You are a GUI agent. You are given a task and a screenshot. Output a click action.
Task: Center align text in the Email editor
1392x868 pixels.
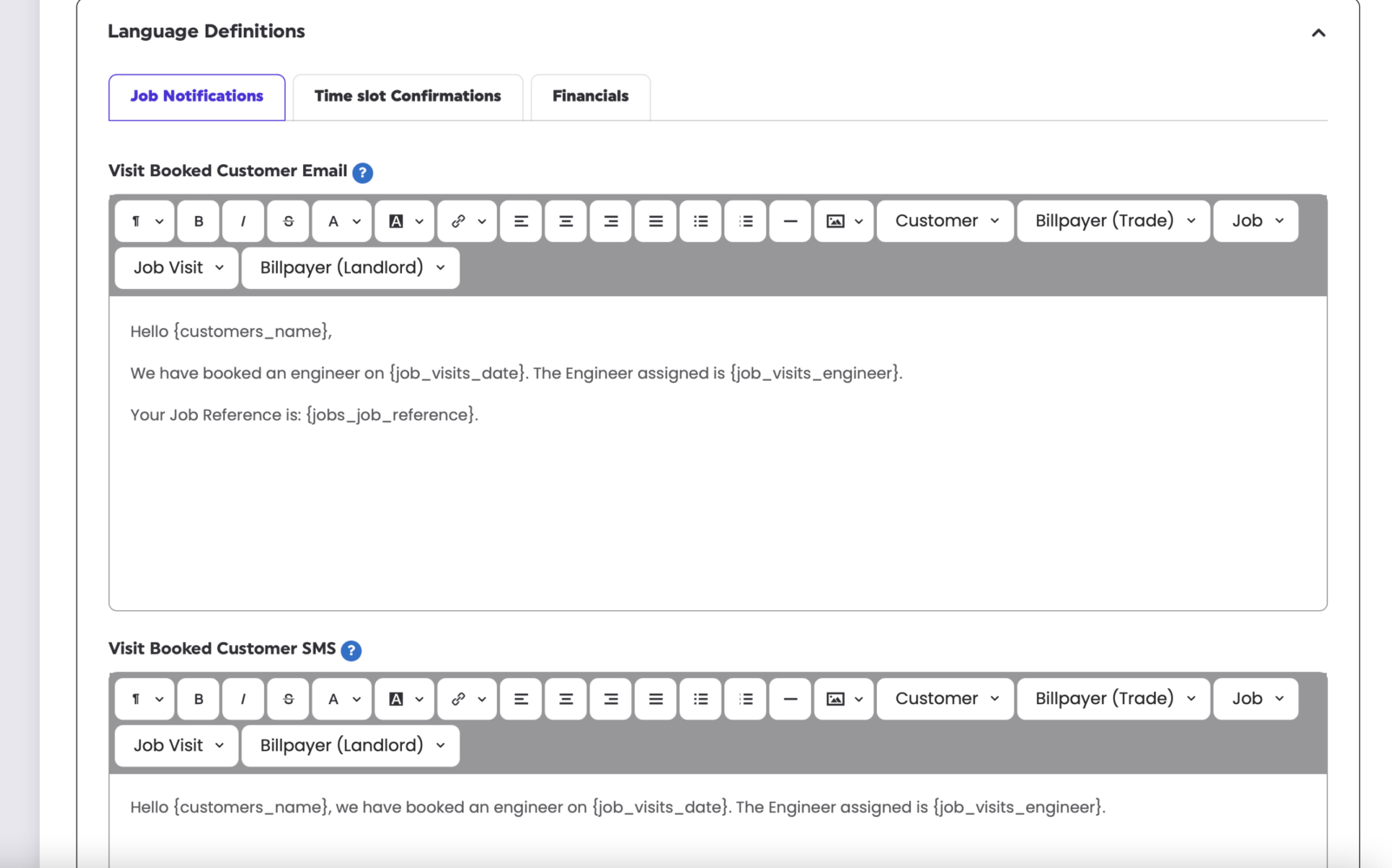tap(565, 221)
